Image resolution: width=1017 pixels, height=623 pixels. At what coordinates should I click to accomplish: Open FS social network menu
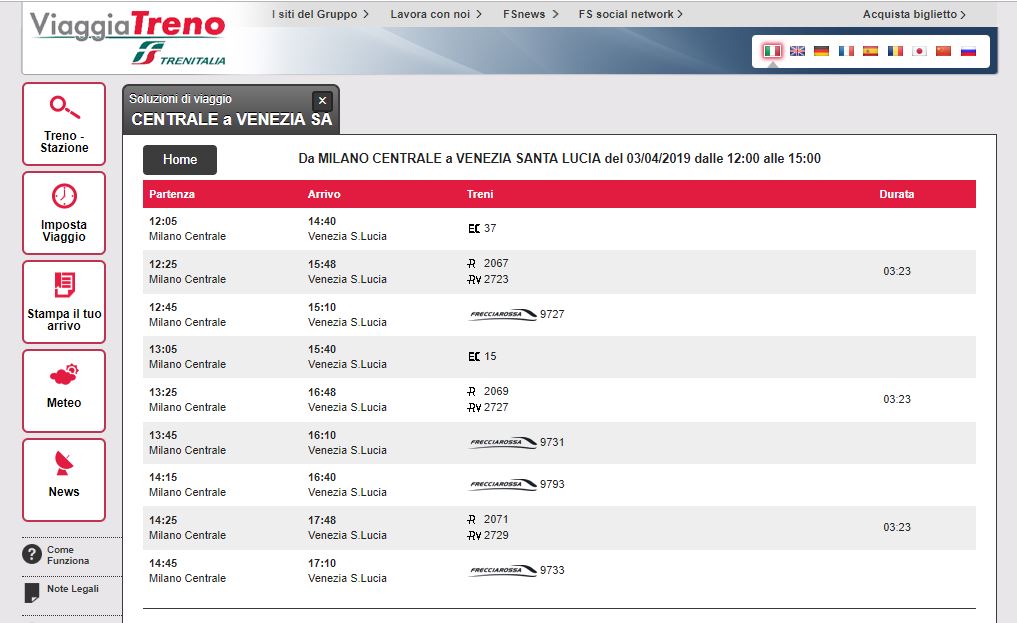[x=631, y=14]
